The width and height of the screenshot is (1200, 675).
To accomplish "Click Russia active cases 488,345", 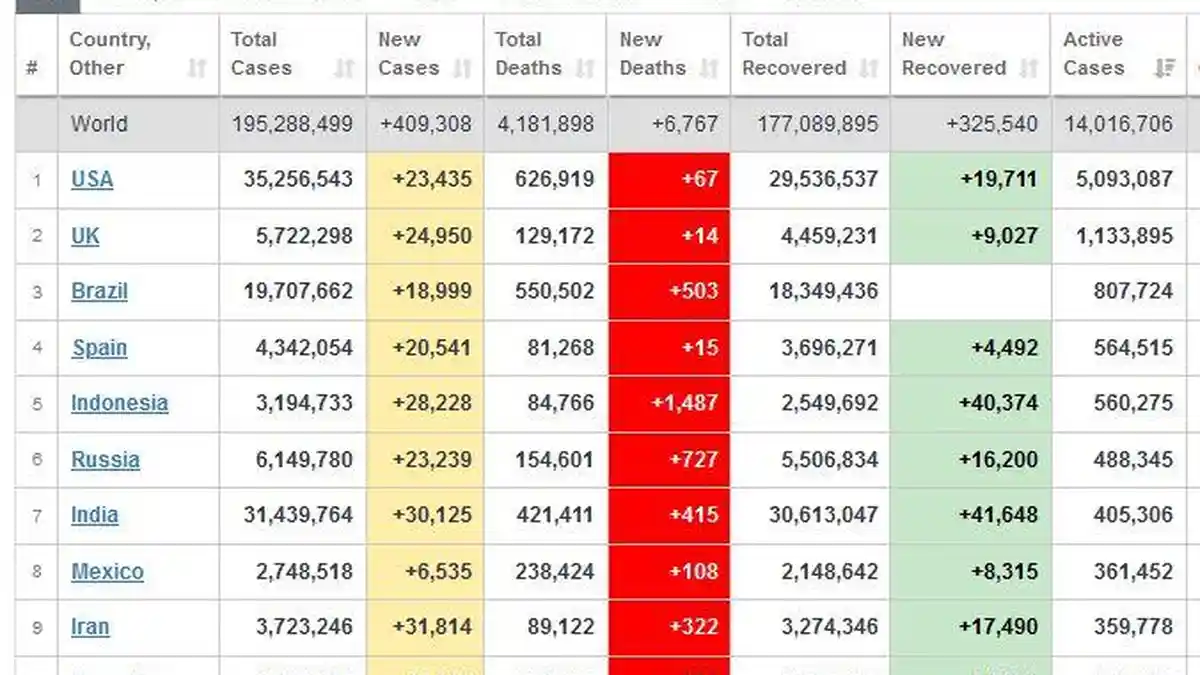I will coord(1134,460).
